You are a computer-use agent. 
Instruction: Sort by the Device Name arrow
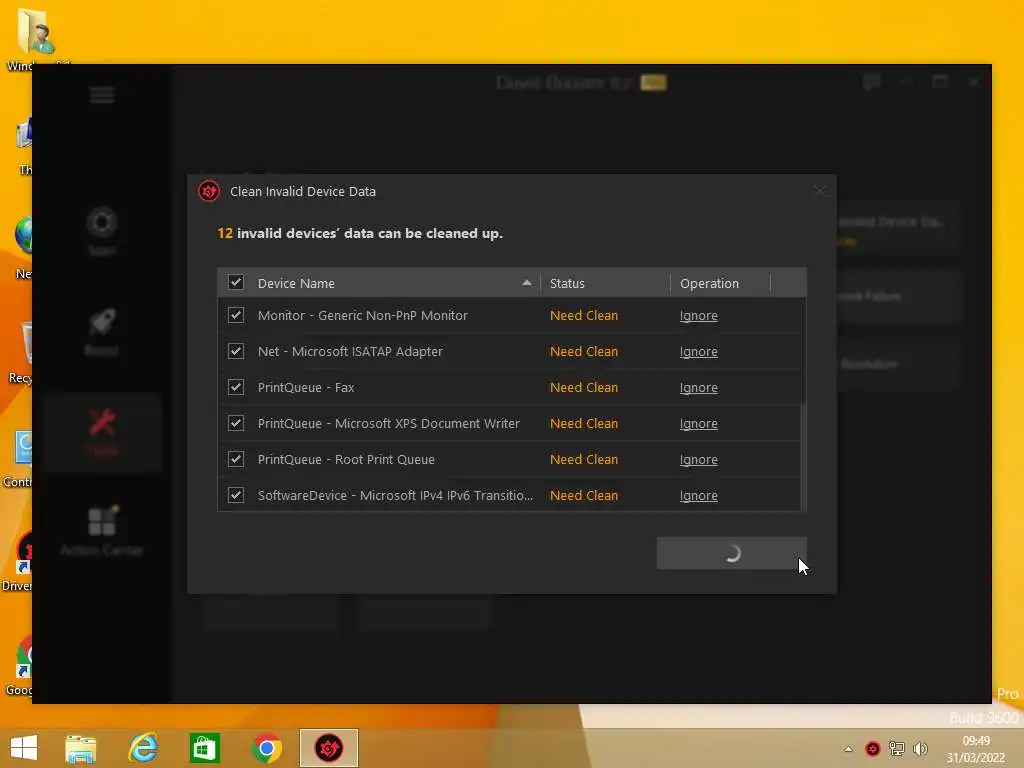[x=526, y=283]
